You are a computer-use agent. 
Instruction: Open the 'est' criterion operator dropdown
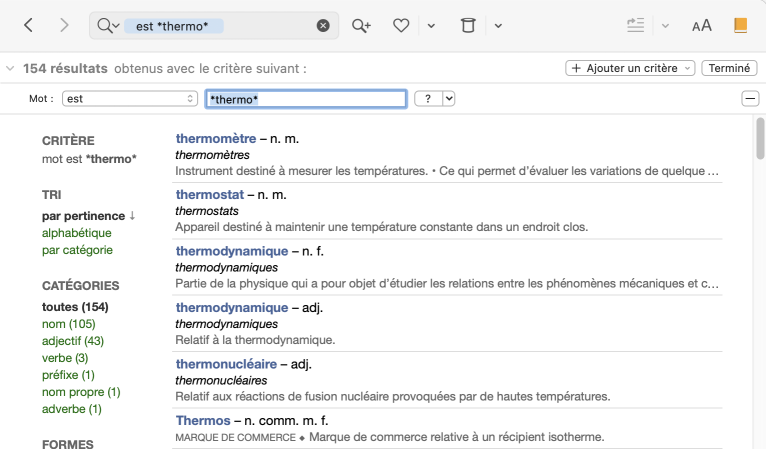[129, 98]
